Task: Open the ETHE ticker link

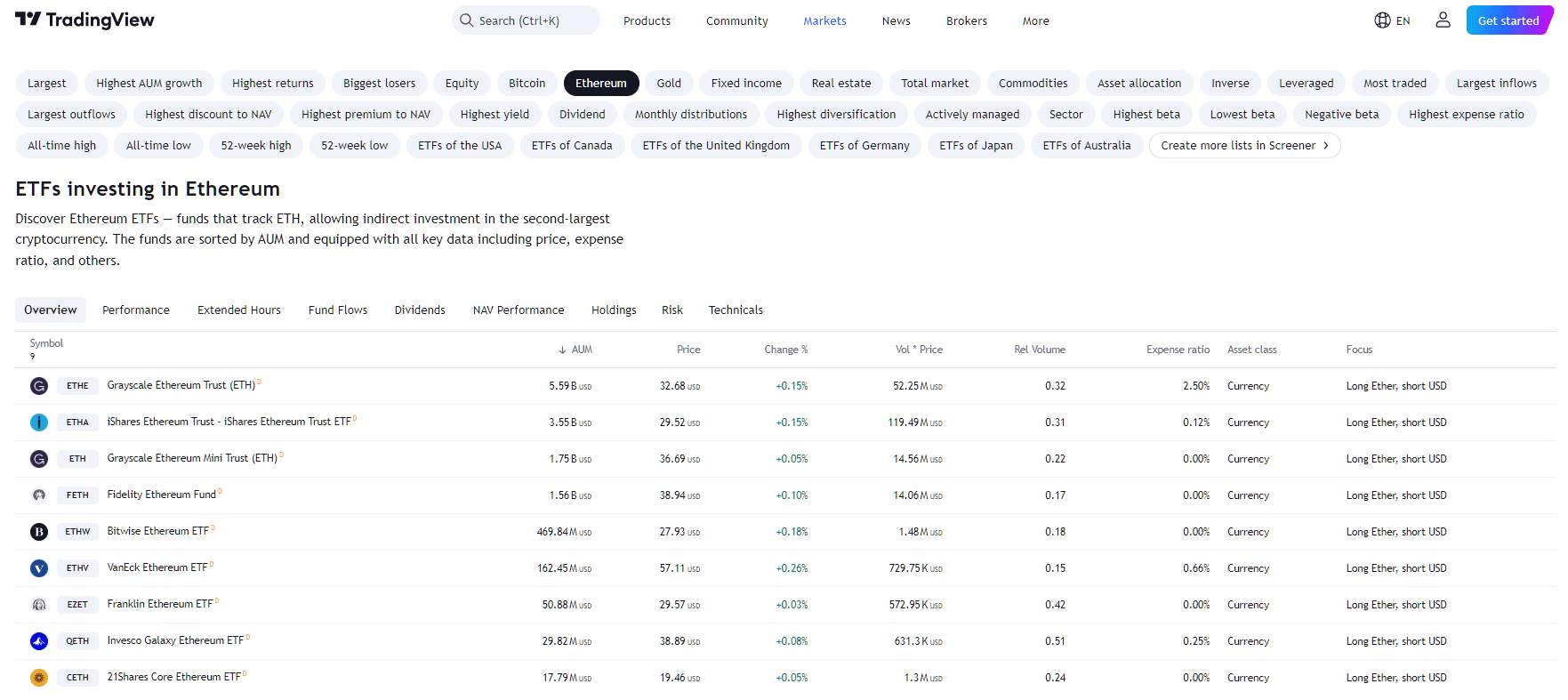Action: (77, 386)
